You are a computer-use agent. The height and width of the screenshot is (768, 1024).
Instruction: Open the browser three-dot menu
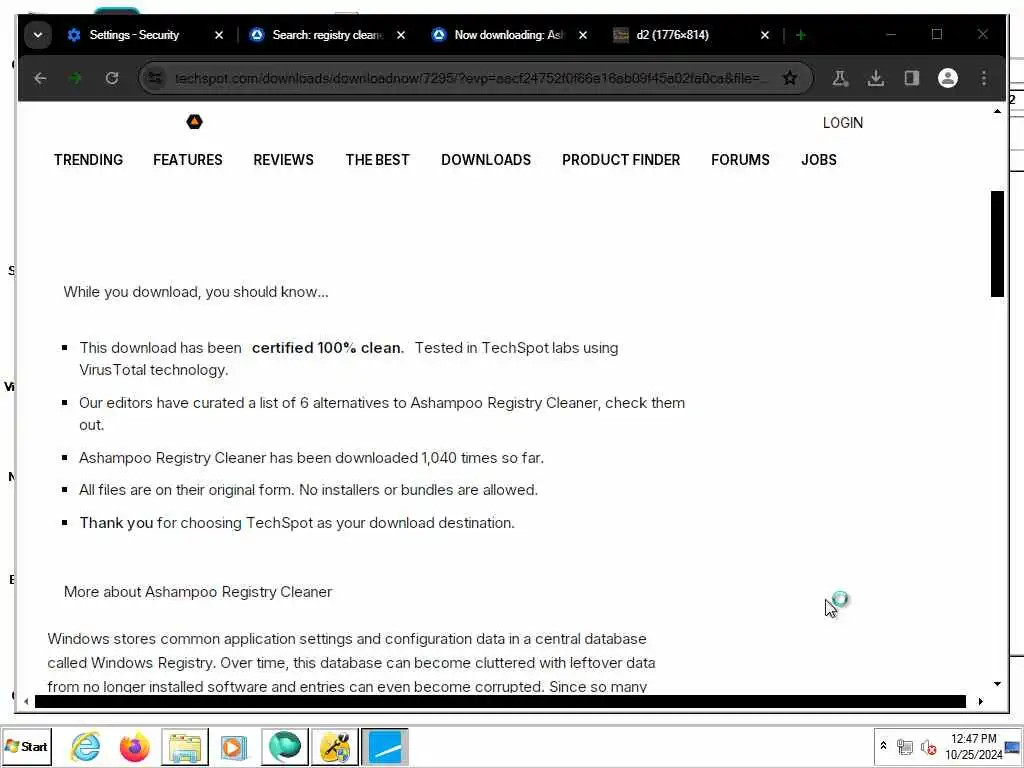(x=984, y=78)
